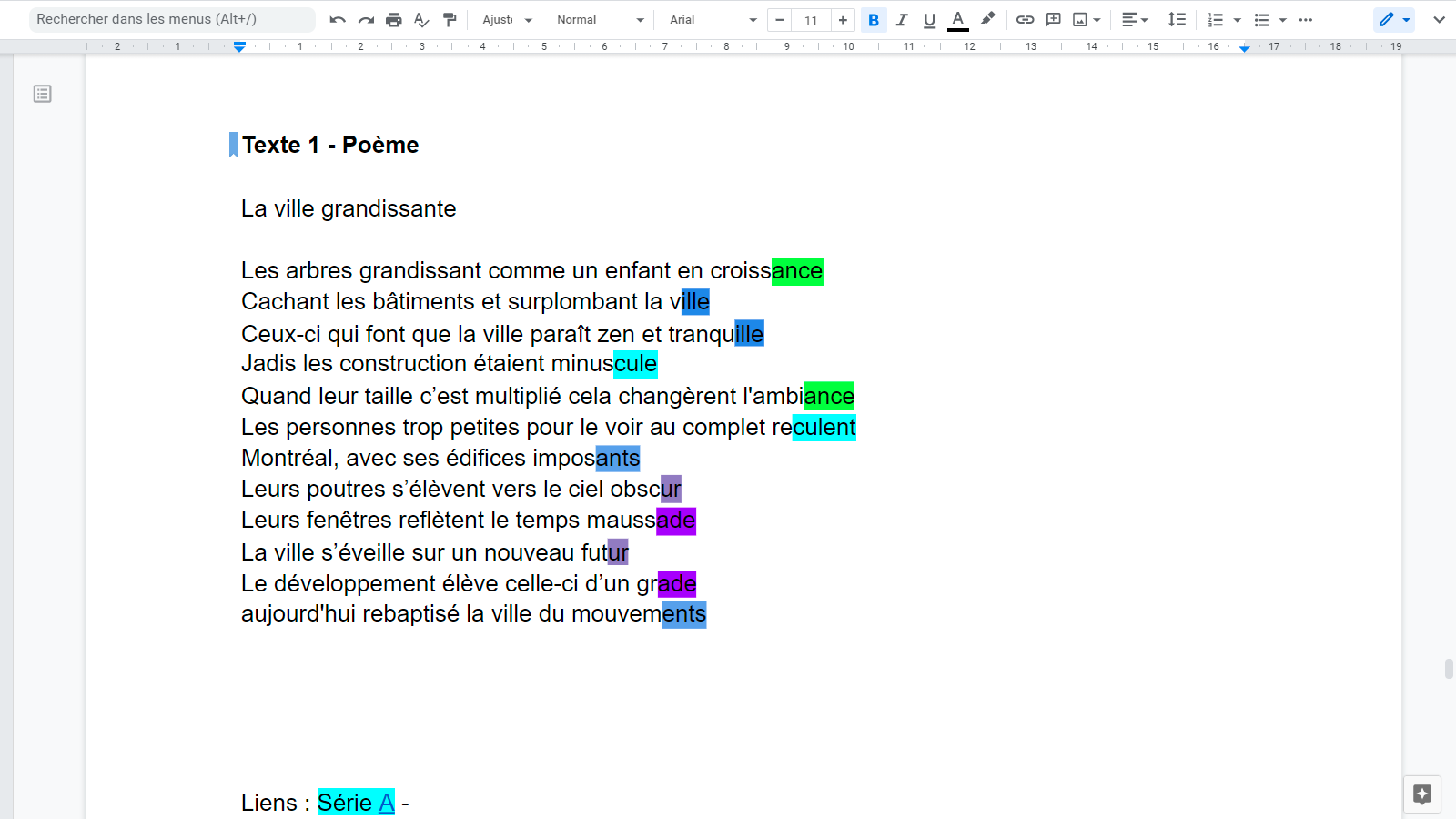The image size is (1456, 819).
Task: Open the zoom level dropdown showing Ajuster
Action: click(507, 19)
